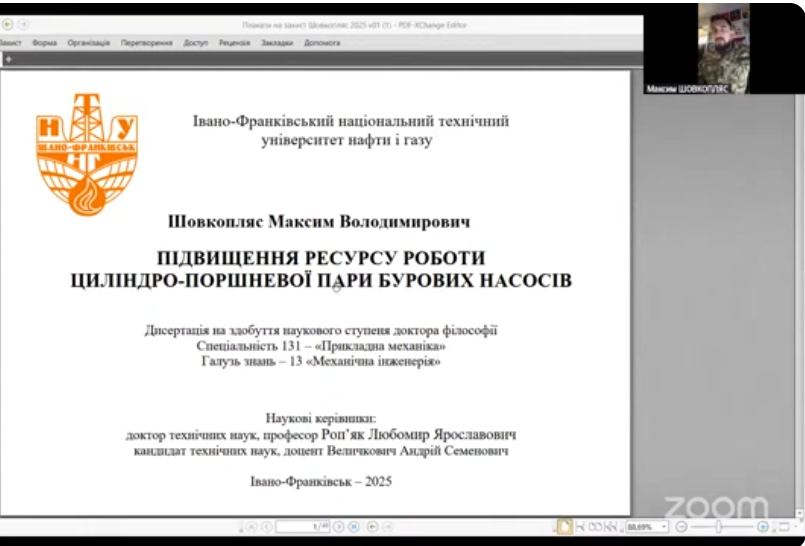Open the Рецензія menu
The image size is (805, 546).
(x=235, y=43)
